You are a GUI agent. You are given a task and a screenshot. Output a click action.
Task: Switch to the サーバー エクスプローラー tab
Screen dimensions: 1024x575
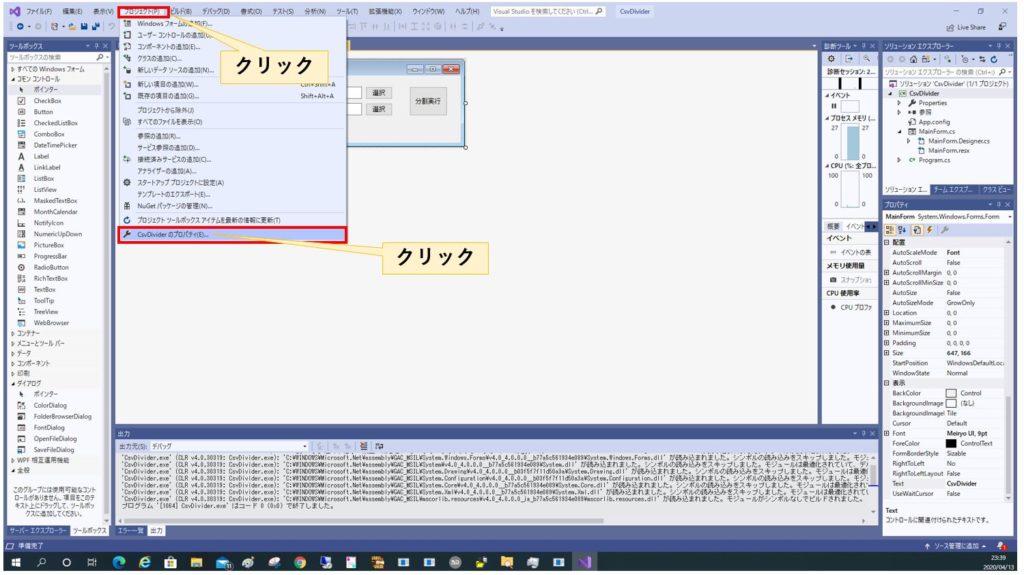pyautogui.click(x=38, y=531)
